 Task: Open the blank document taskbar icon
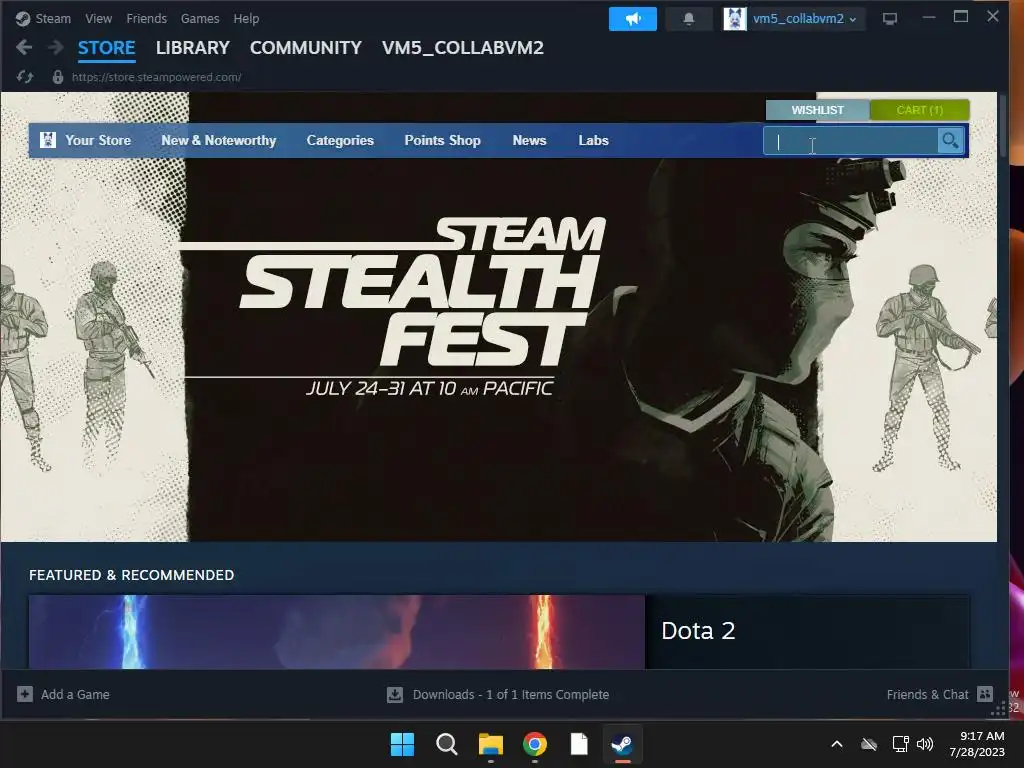579,744
